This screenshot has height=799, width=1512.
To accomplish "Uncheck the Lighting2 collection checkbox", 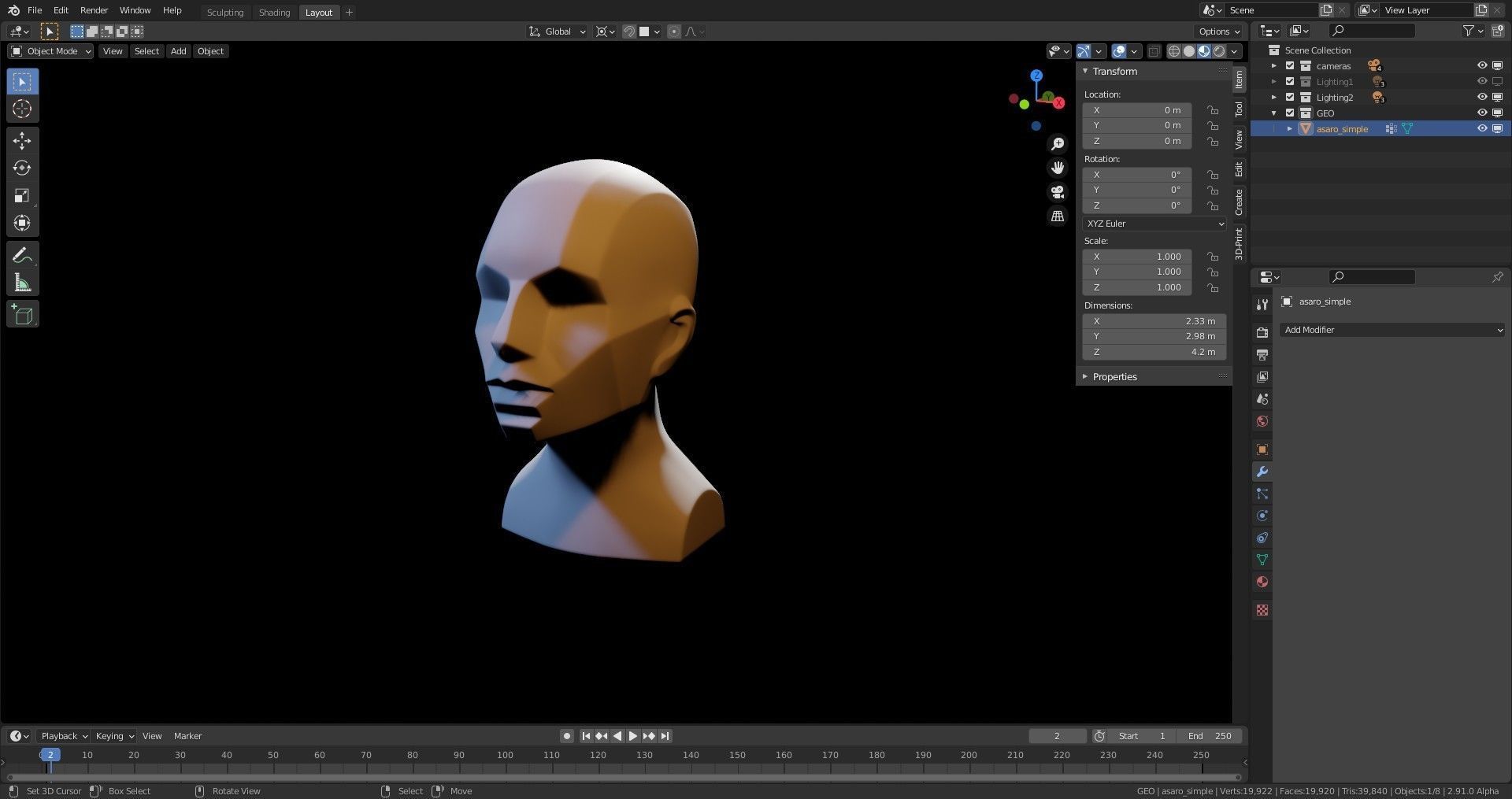I will pos(1290,98).
